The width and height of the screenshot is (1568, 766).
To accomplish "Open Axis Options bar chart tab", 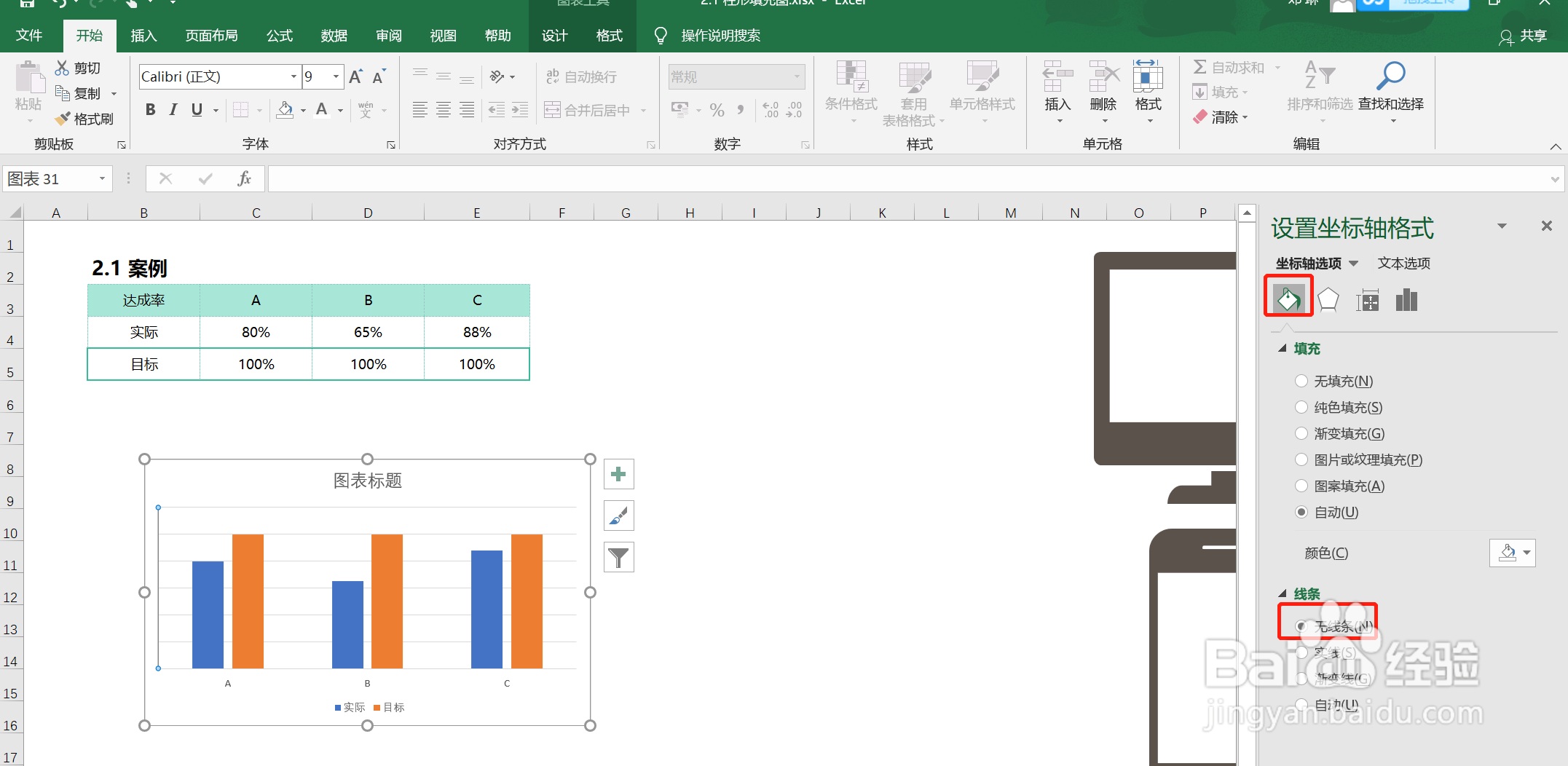I will 1407,299.
